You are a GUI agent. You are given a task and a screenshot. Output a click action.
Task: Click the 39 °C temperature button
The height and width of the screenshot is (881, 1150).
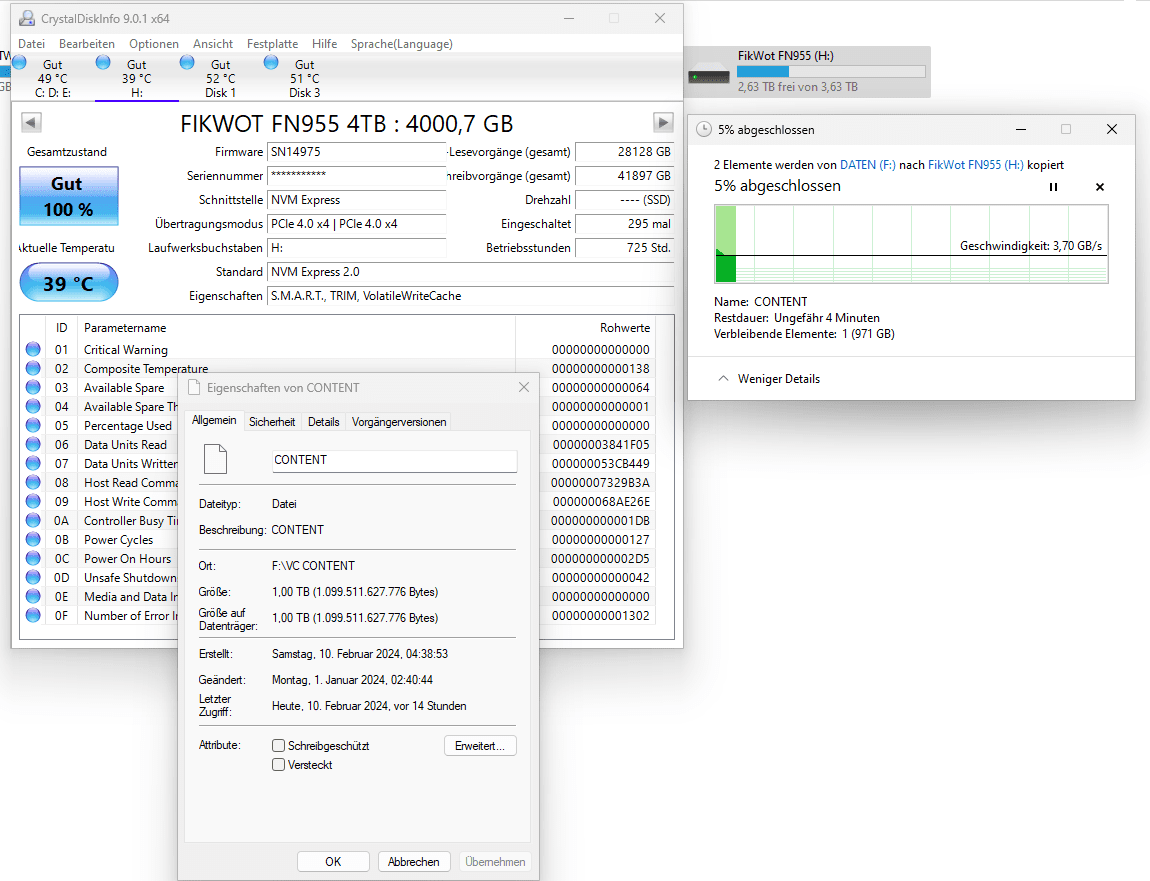pos(69,282)
